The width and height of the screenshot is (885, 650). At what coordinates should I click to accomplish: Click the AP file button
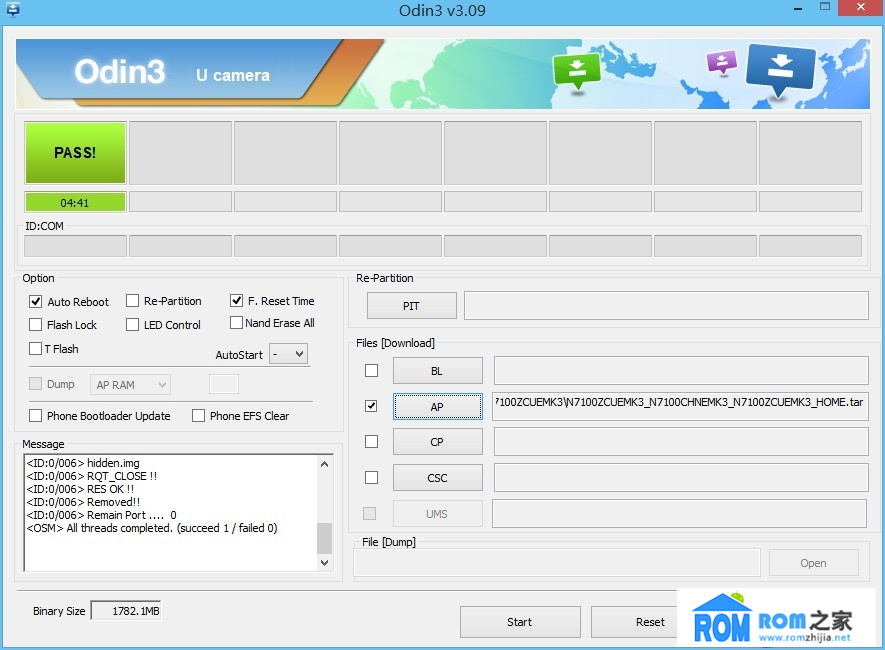[x=437, y=407]
